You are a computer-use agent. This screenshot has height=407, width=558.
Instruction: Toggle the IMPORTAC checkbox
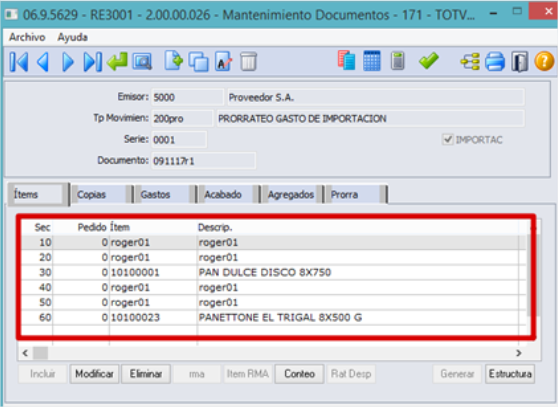pyautogui.click(x=447, y=139)
